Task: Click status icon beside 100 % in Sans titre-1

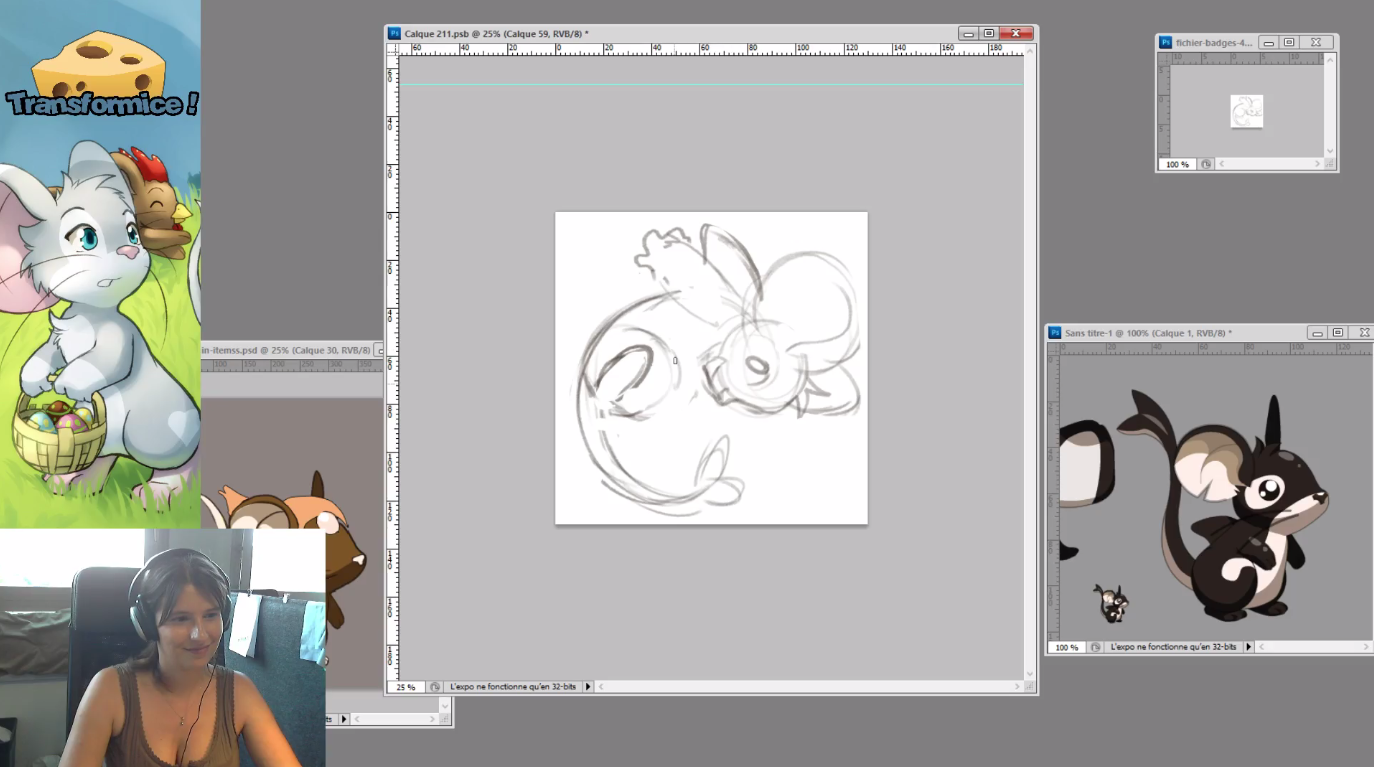Action: tap(1096, 647)
